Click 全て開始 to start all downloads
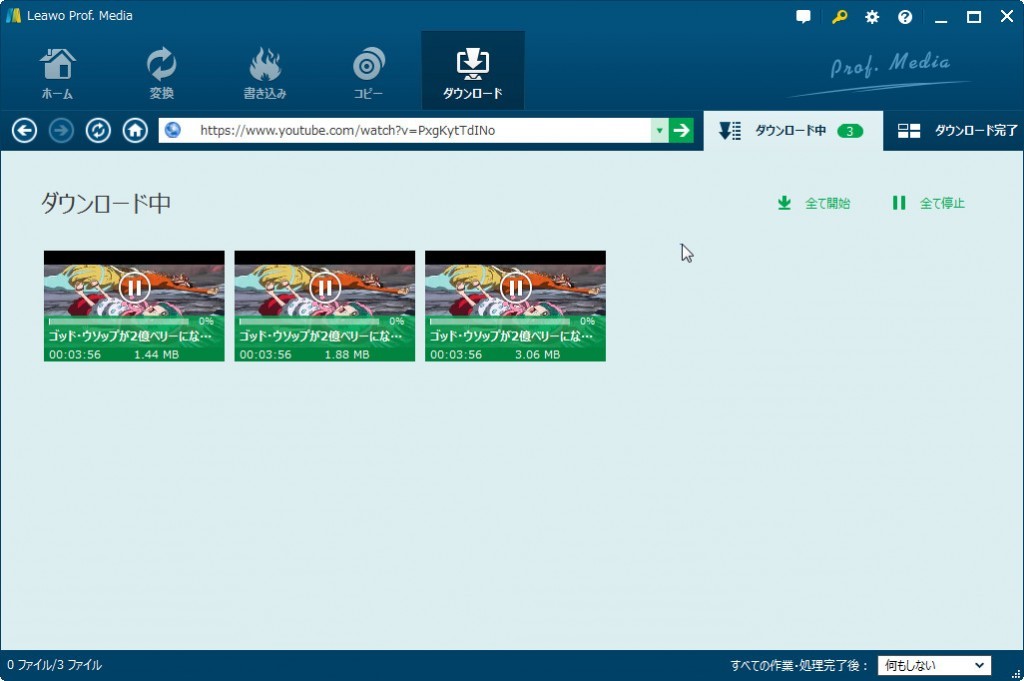This screenshot has height=681, width=1024. tap(814, 203)
